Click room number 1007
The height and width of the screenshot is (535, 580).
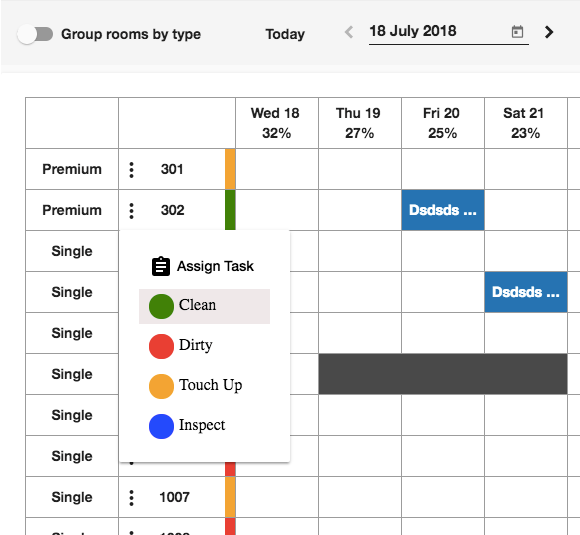pyautogui.click(x=174, y=497)
